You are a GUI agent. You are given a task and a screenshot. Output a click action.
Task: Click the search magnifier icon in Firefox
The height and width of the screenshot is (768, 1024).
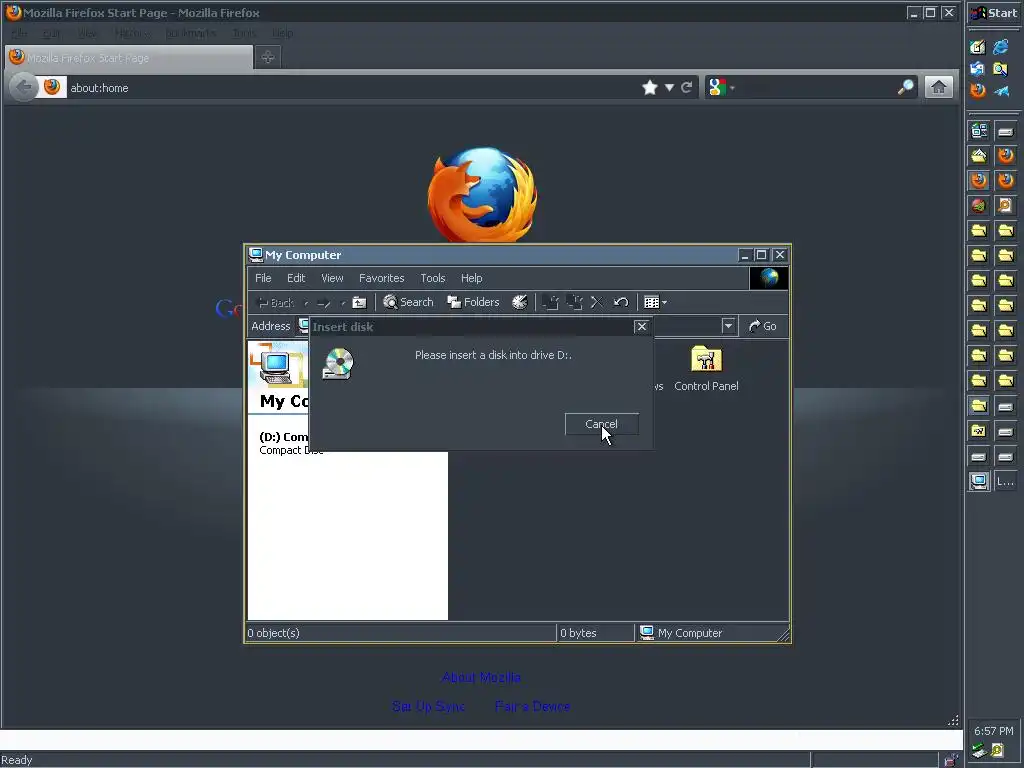(x=906, y=88)
